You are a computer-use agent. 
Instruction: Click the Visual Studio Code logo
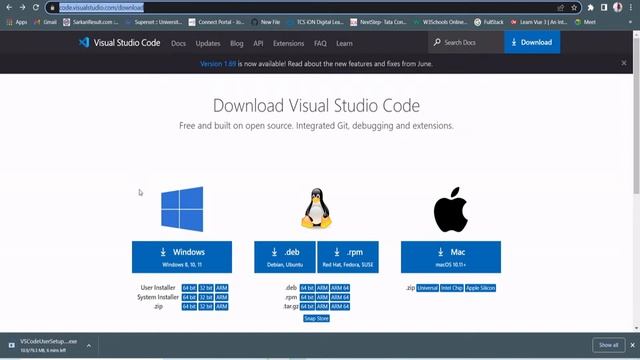(119, 42)
